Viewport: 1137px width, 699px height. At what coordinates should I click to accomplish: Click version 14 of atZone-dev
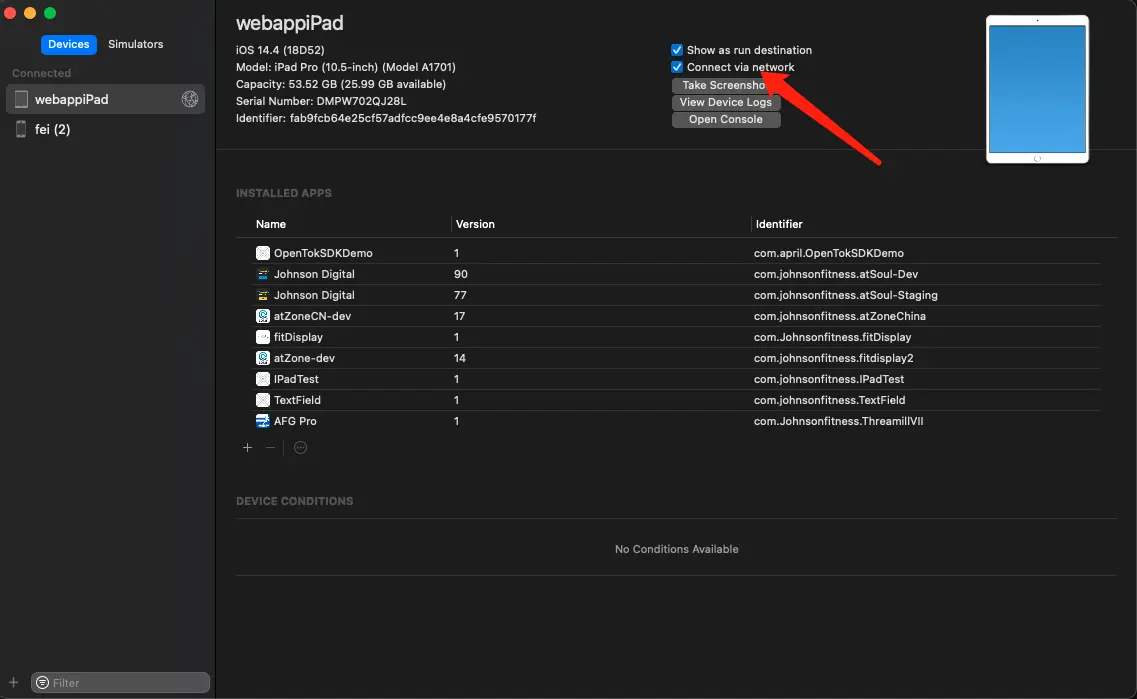click(x=459, y=358)
